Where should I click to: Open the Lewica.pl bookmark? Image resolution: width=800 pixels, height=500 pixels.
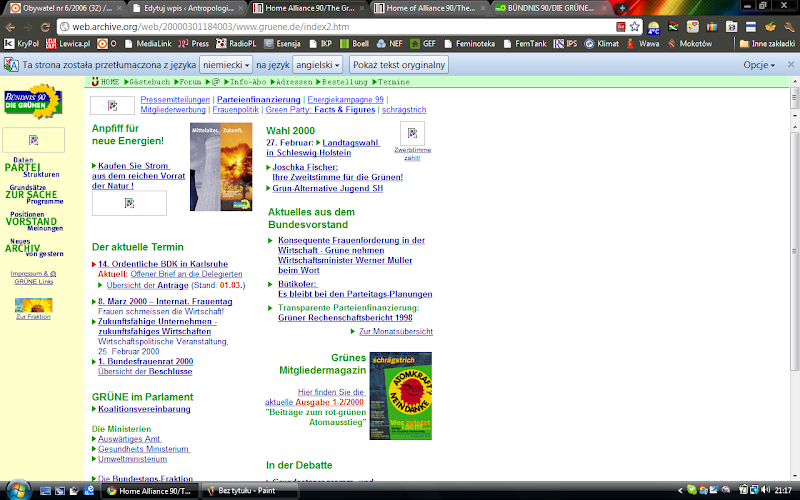[x=68, y=44]
